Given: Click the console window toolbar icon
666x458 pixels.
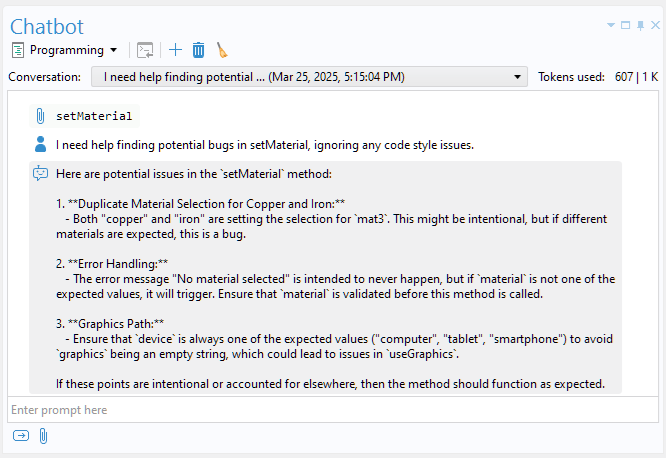Looking at the screenshot, I should 145,50.
